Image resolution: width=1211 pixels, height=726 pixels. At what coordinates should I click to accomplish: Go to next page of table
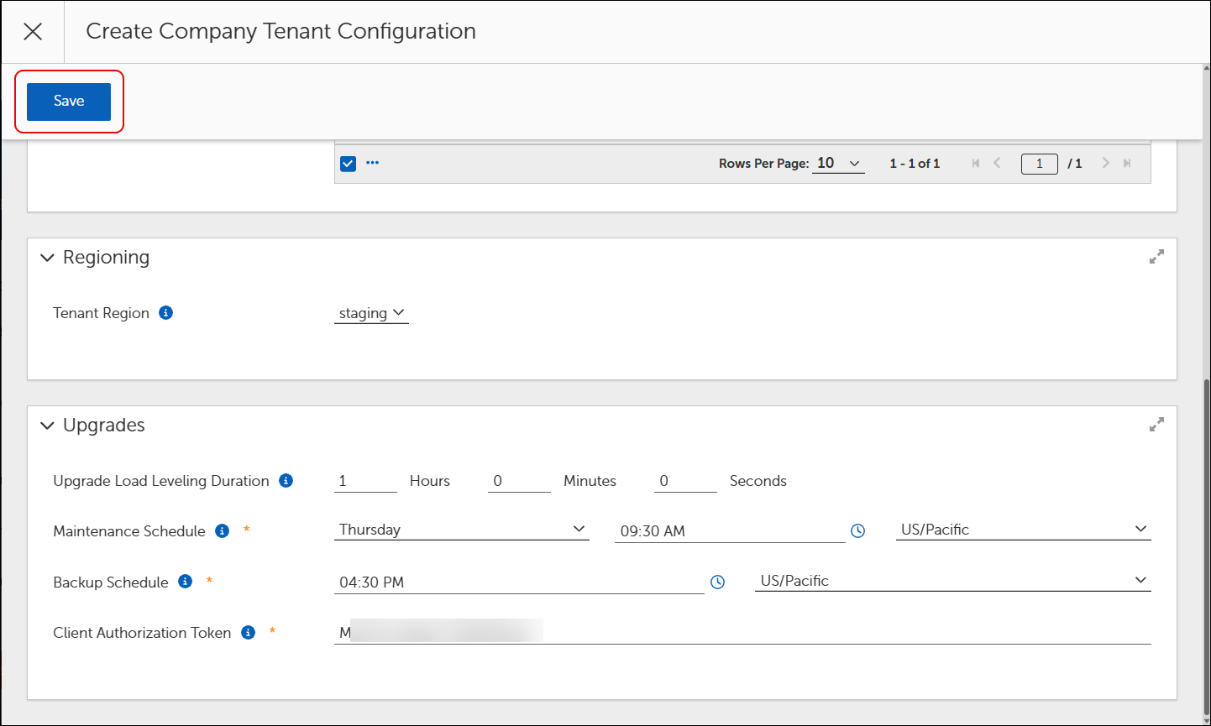[1106, 163]
